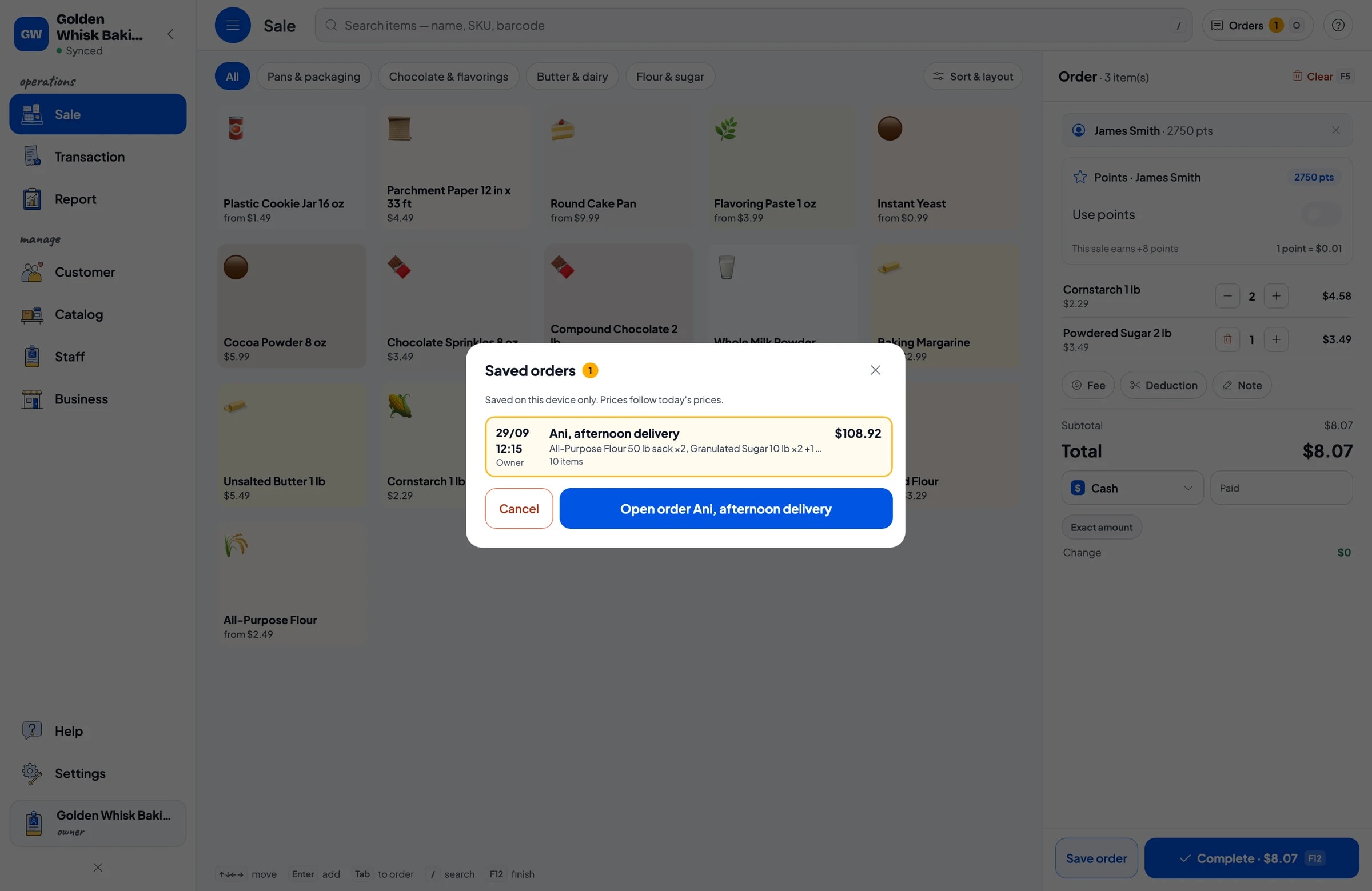The image size is (1372, 891).
Task: Filter by Butter & dairy
Action: point(572,76)
